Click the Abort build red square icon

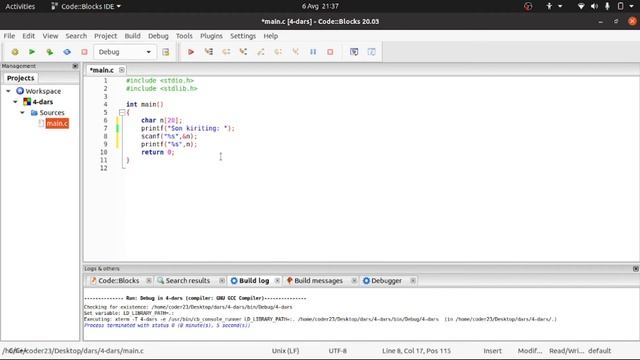84,52
